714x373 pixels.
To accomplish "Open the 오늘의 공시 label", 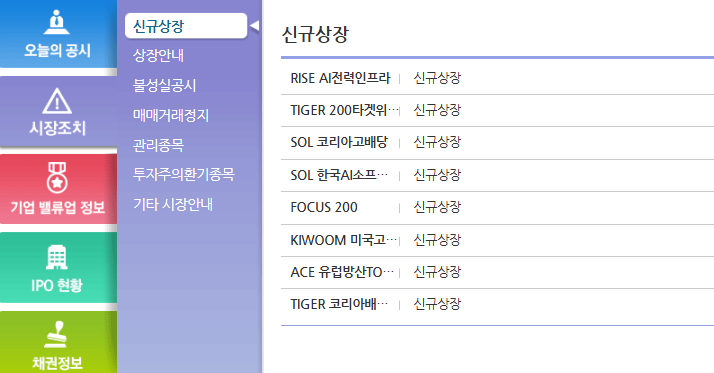I will [x=57, y=50].
